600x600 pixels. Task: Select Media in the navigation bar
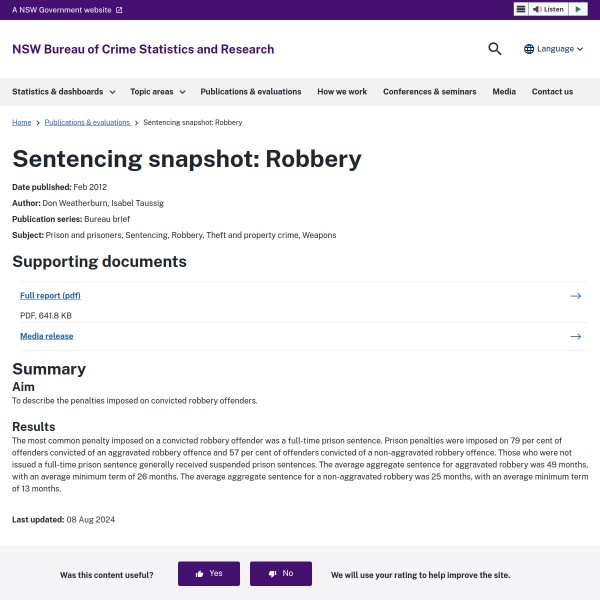504,92
